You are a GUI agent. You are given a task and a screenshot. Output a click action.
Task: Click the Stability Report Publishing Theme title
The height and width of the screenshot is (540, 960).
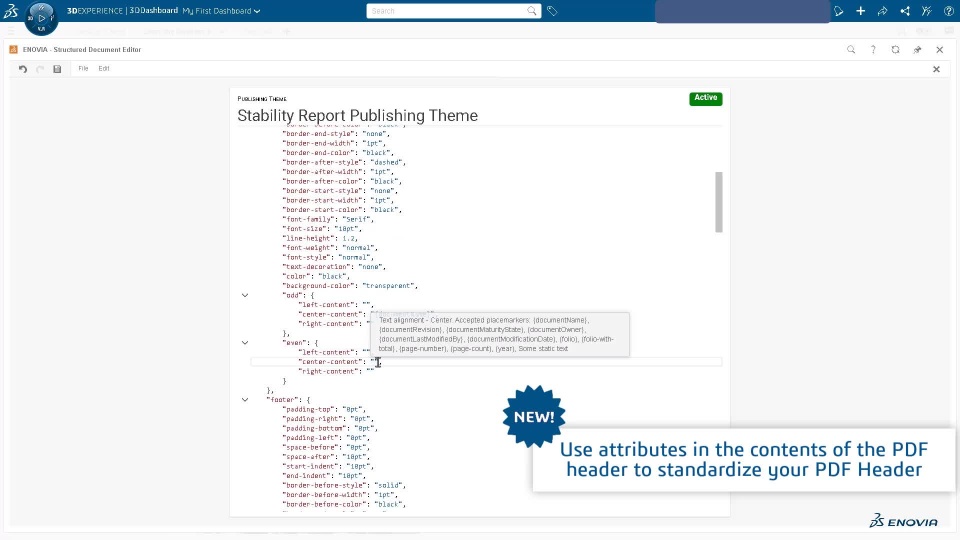[x=358, y=116]
